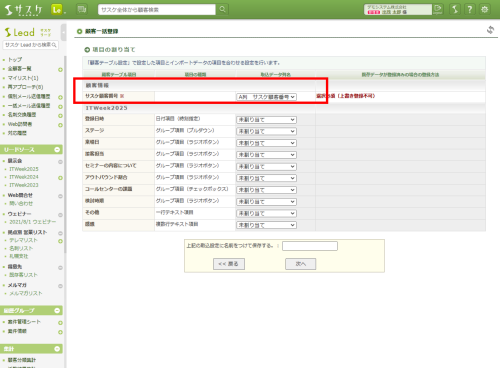Click the refresh arrows icon at top right

[490, 30]
